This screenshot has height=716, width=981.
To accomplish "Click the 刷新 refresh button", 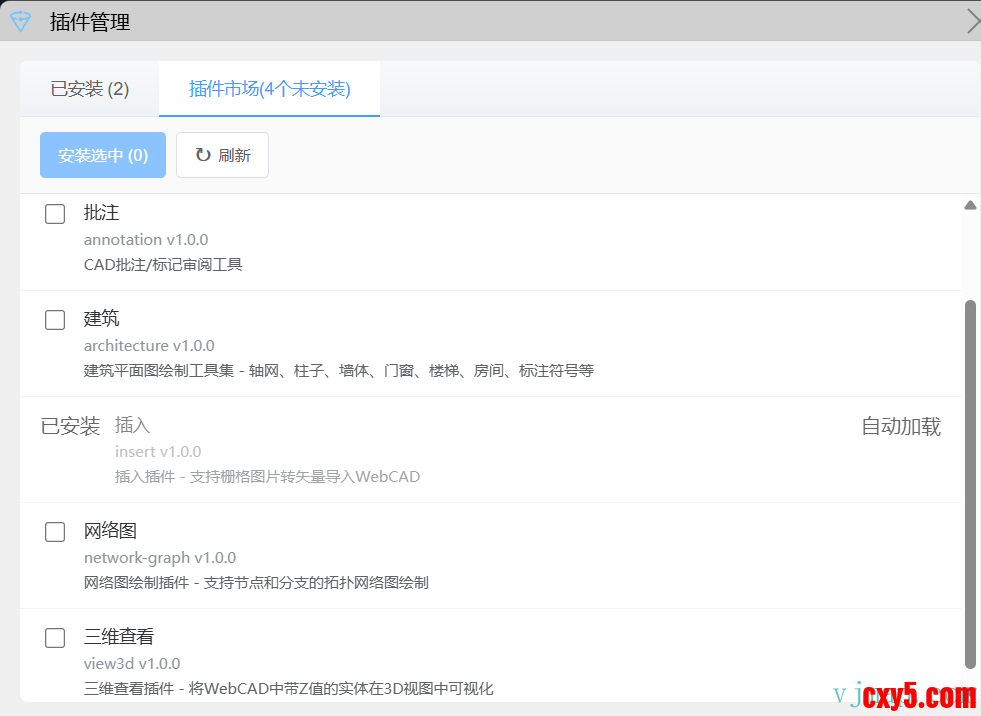I will click(222, 155).
